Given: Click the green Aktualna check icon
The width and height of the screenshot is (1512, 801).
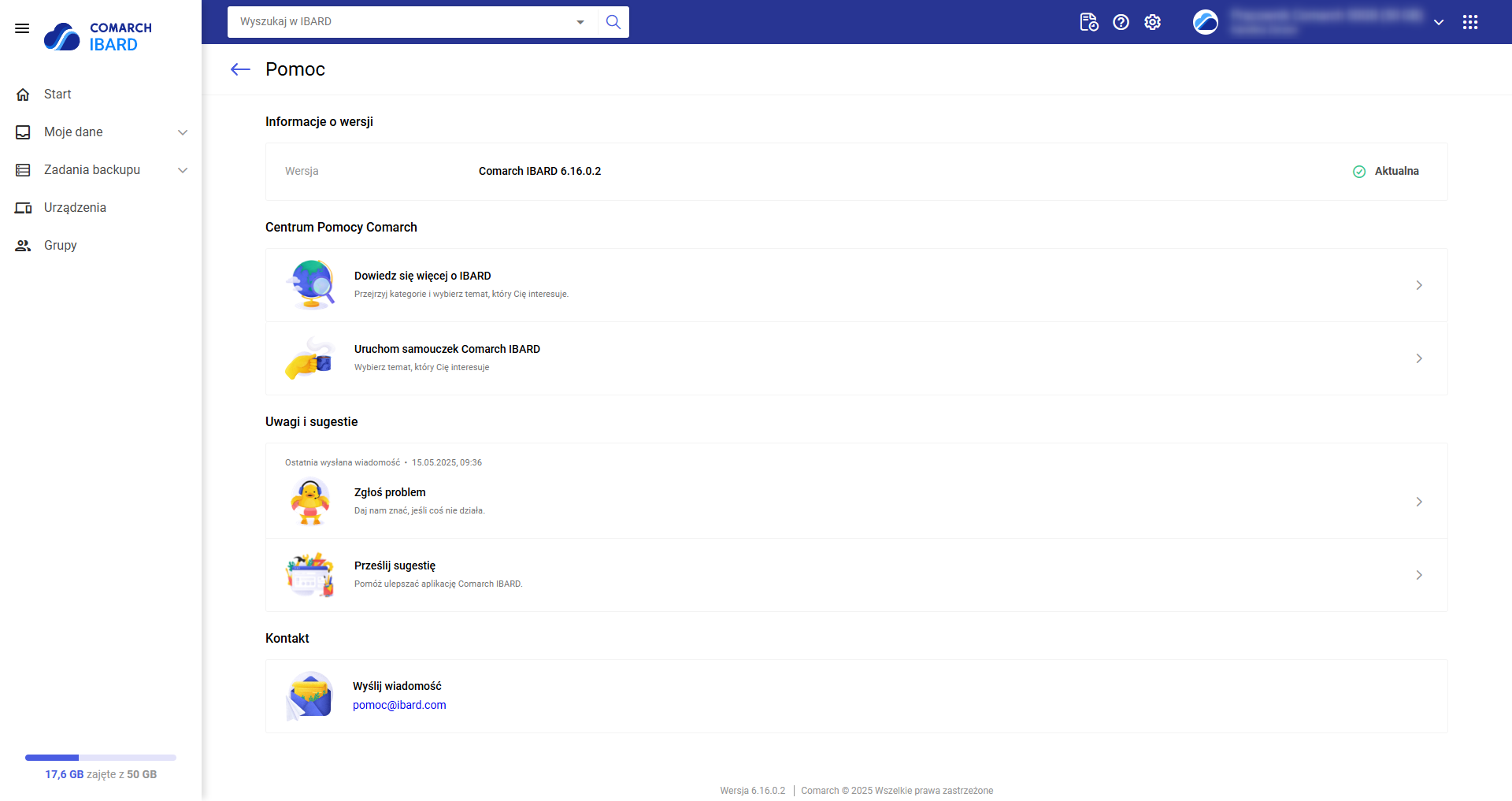Looking at the screenshot, I should pos(1359,172).
